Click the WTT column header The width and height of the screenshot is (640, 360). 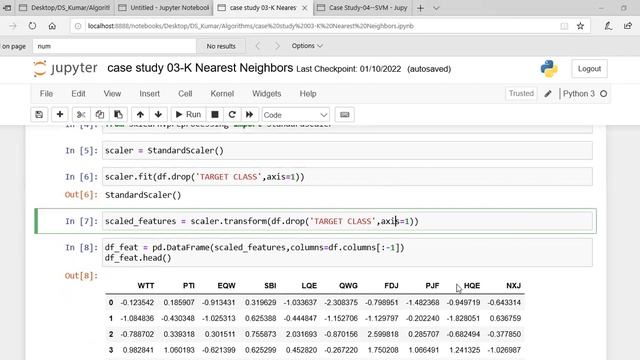(x=146, y=286)
